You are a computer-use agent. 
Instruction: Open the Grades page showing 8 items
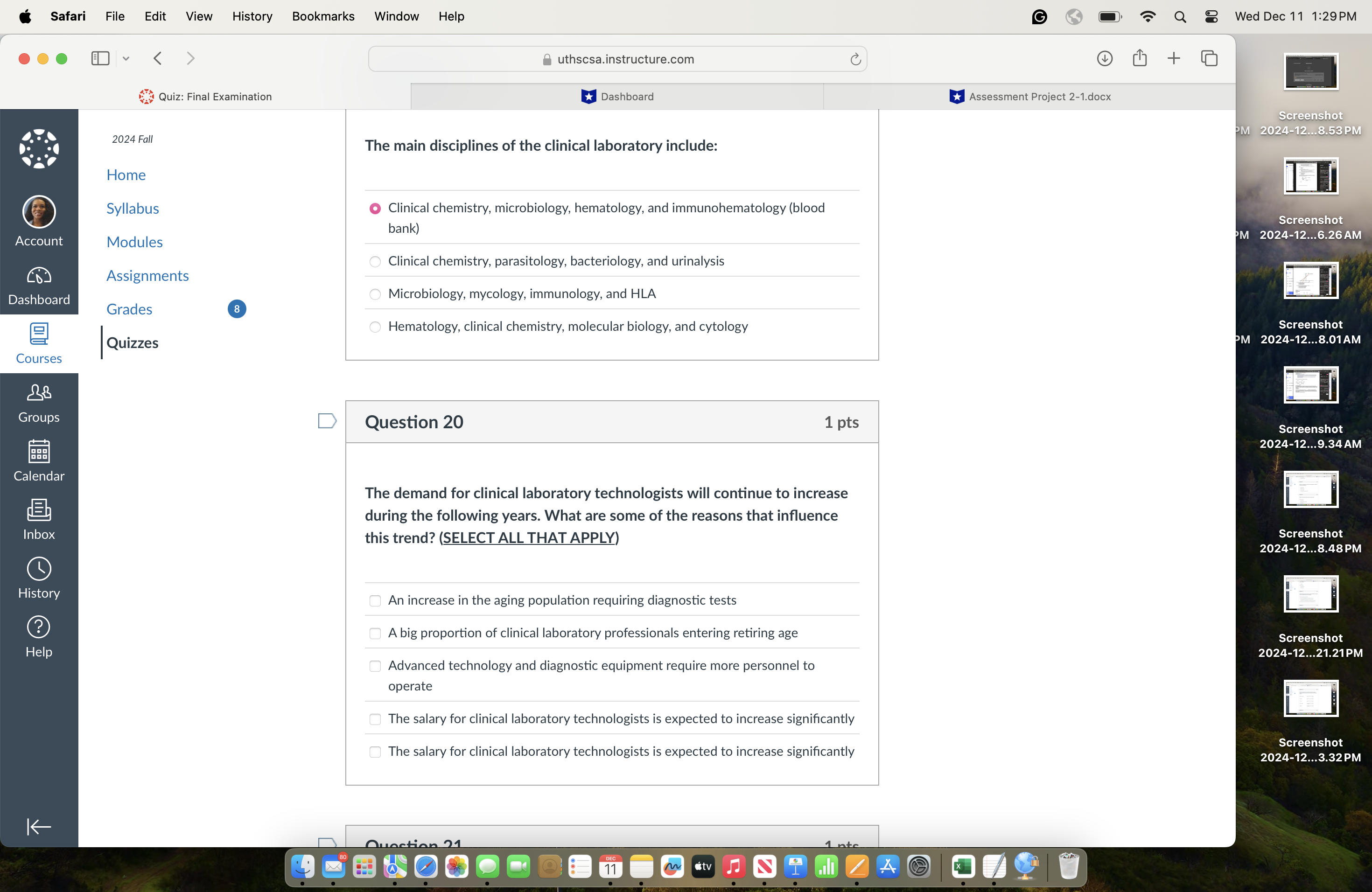click(129, 309)
